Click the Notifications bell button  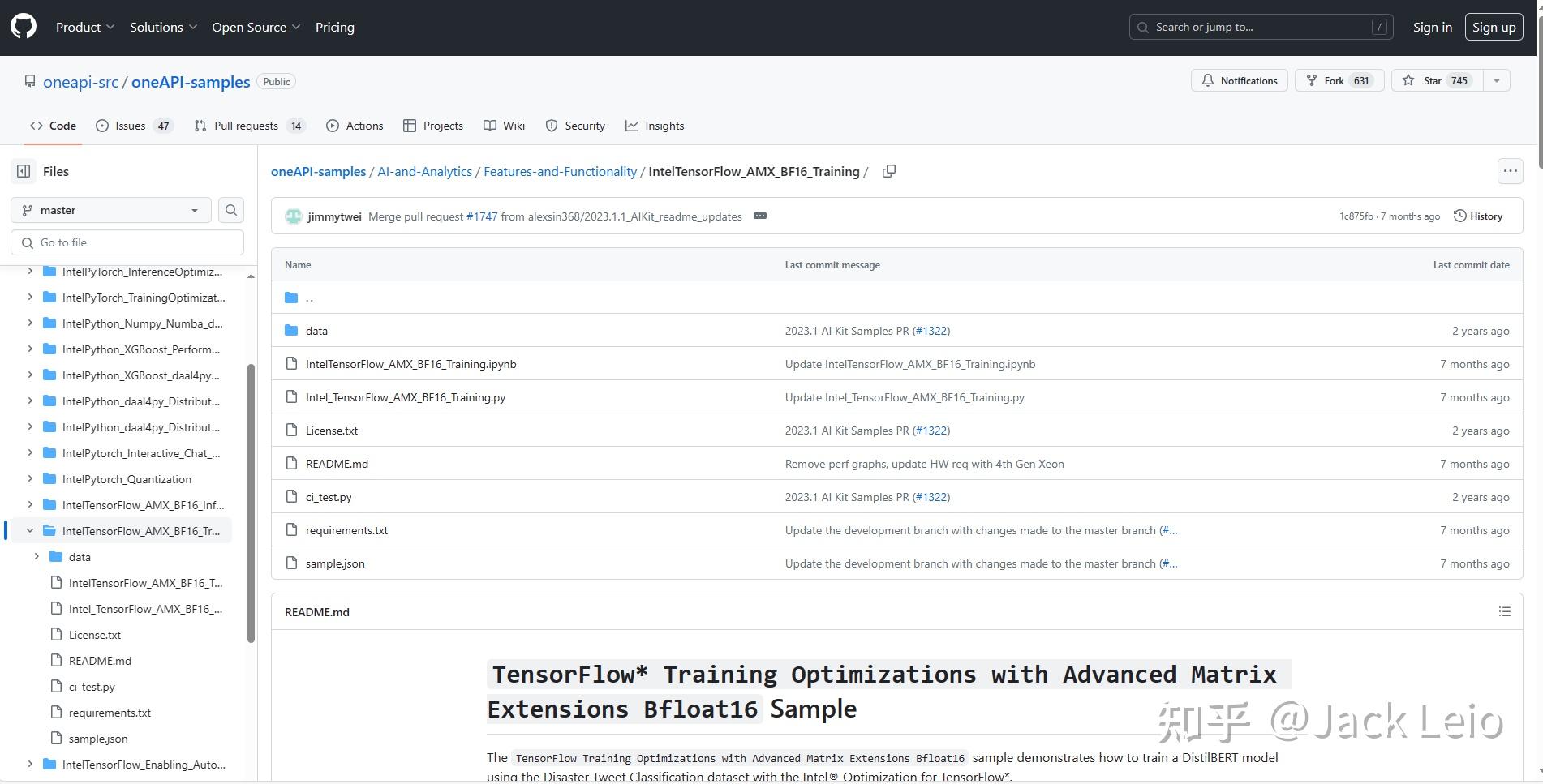click(x=1239, y=81)
